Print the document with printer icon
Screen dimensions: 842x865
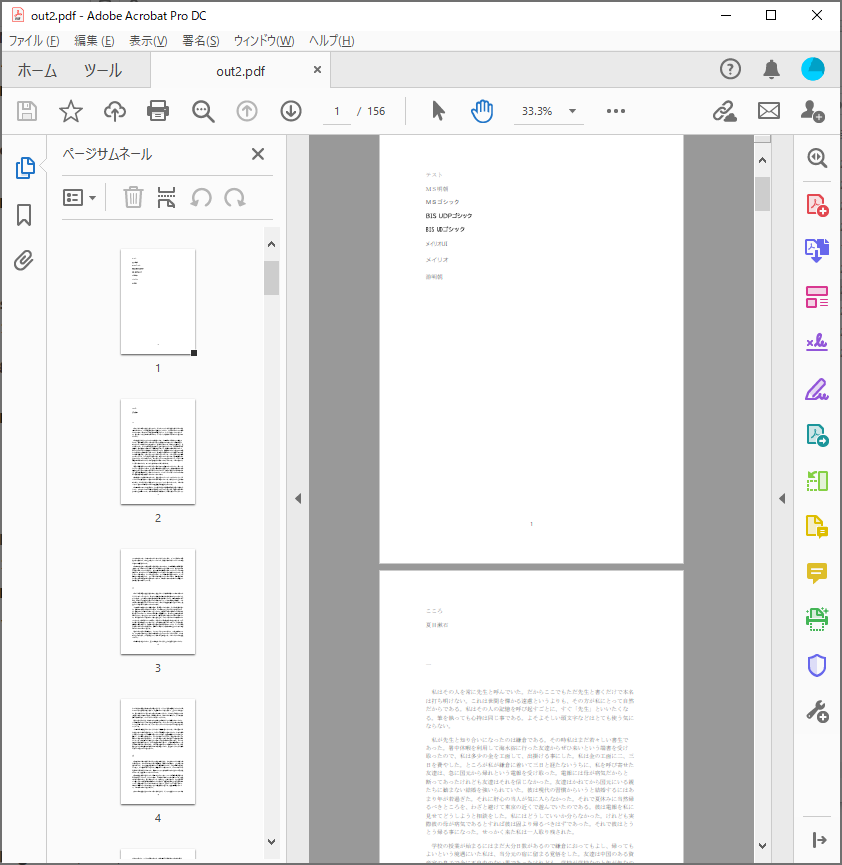pos(158,111)
